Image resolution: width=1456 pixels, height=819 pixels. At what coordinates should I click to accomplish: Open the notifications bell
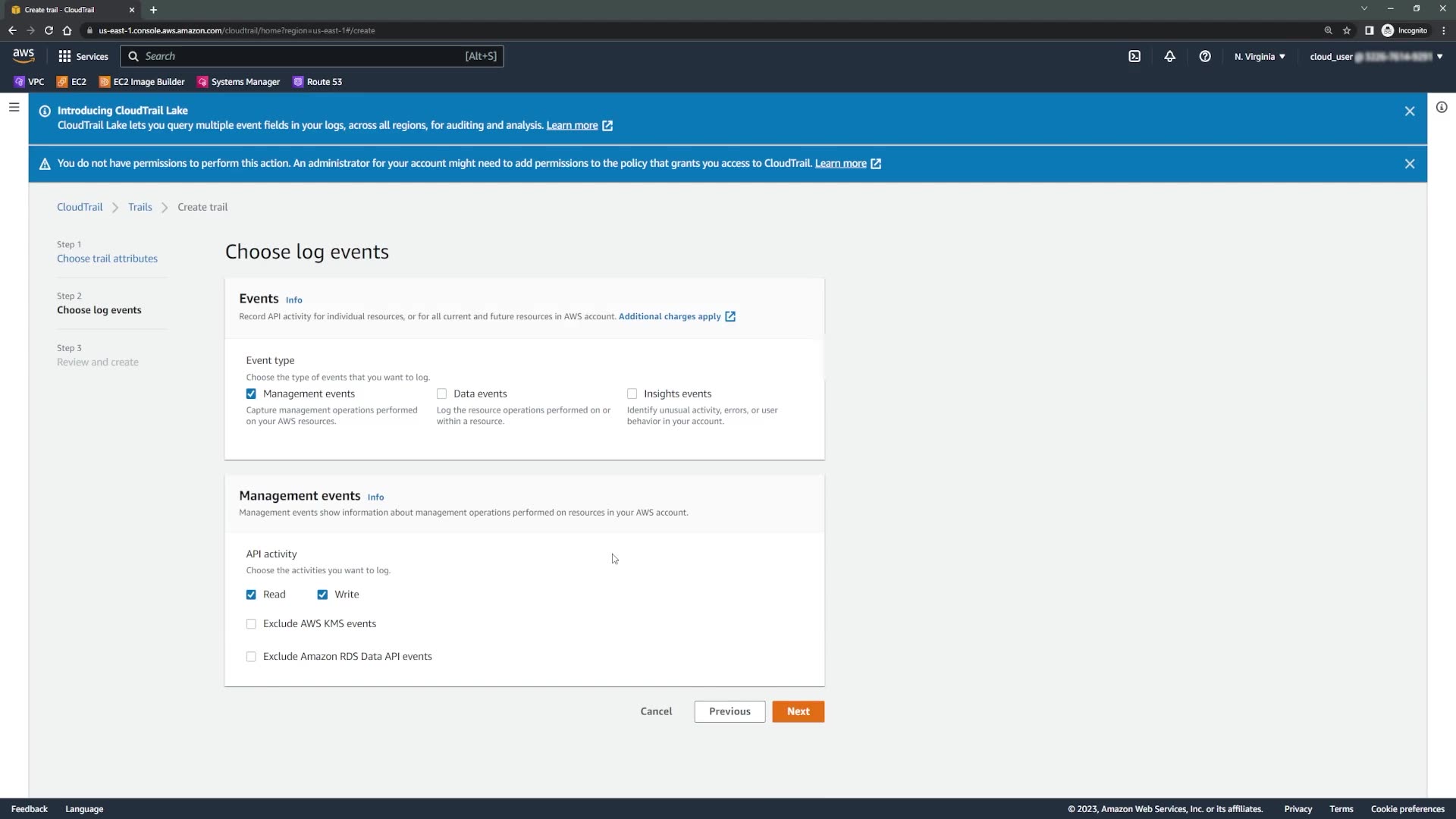pyautogui.click(x=1169, y=56)
